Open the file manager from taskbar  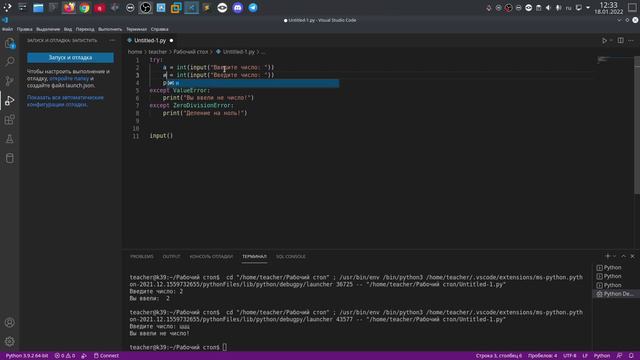tap(38, 8)
